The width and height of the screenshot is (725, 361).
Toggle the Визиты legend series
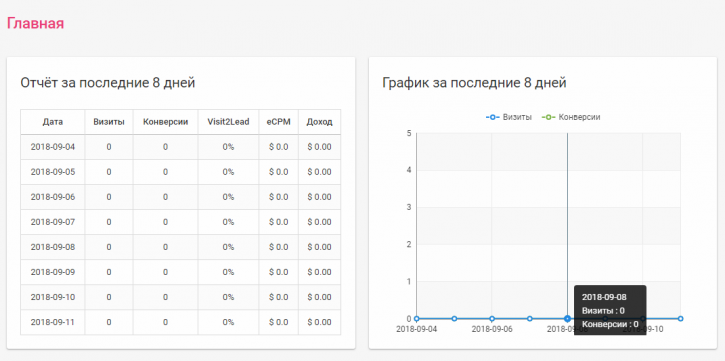click(509, 117)
